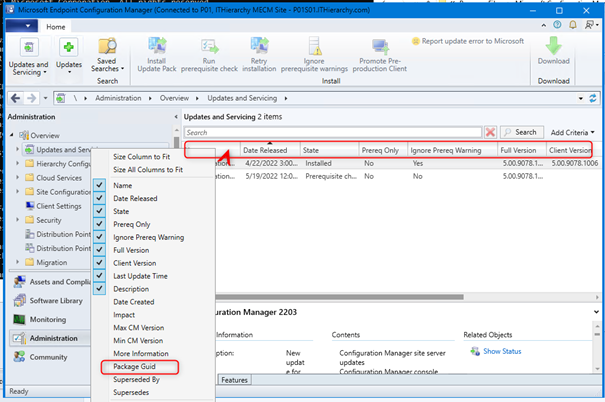Click Overview in the breadcrumb
Image resolution: width=605 pixels, height=402 pixels.
click(174, 98)
